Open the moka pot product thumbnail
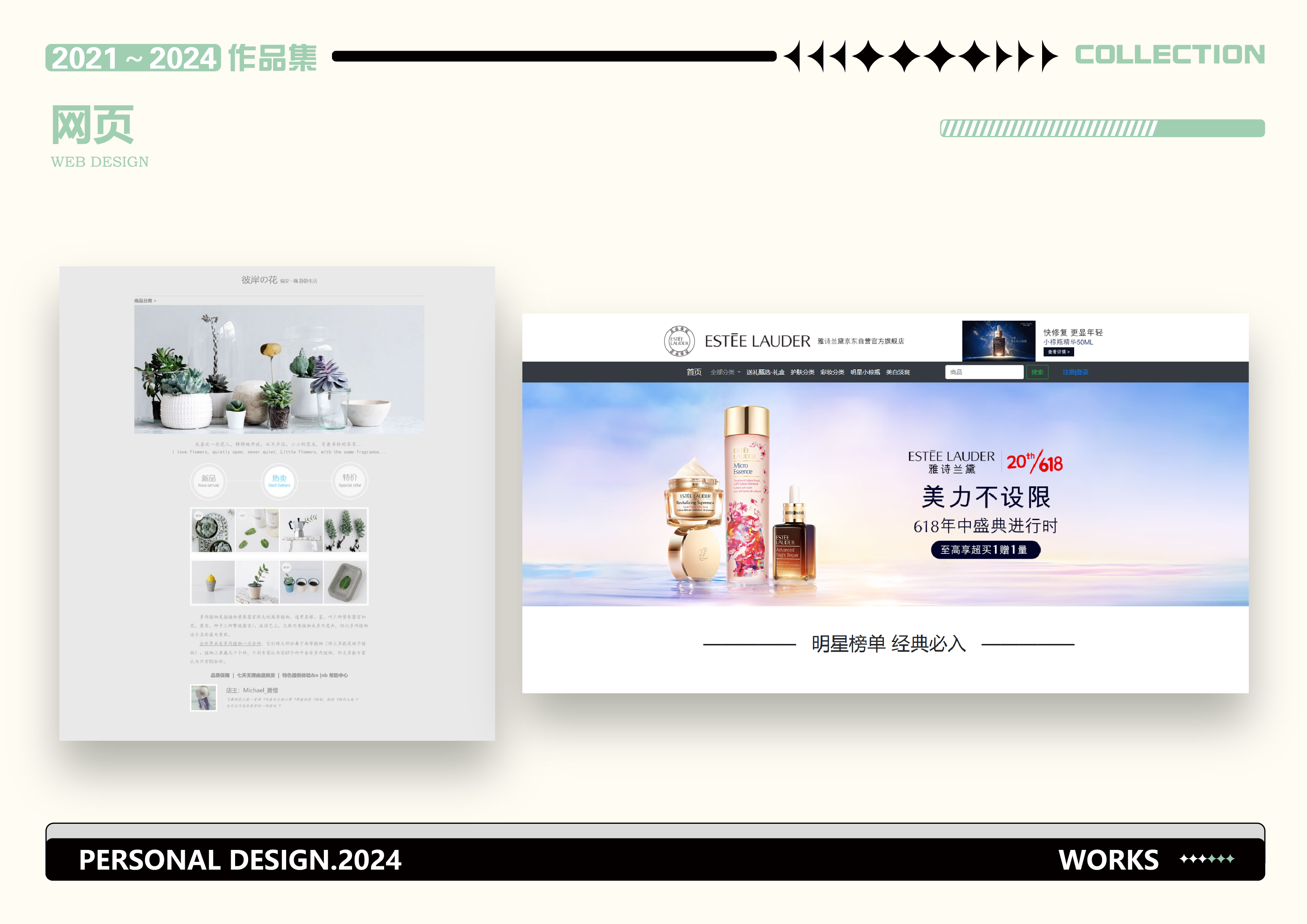Screen dimensions: 1307x924 coord(301,530)
